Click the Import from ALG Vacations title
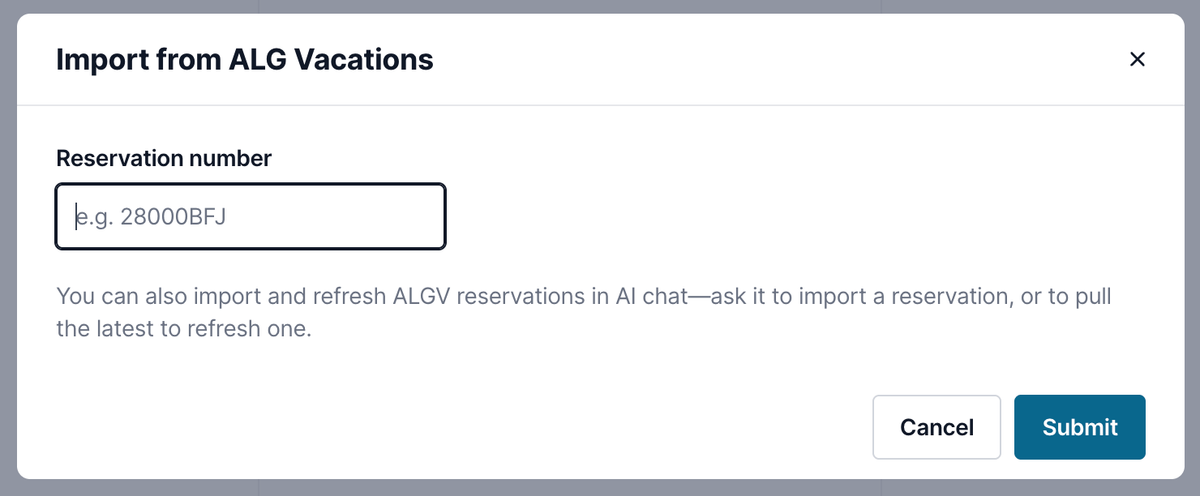 coord(245,59)
